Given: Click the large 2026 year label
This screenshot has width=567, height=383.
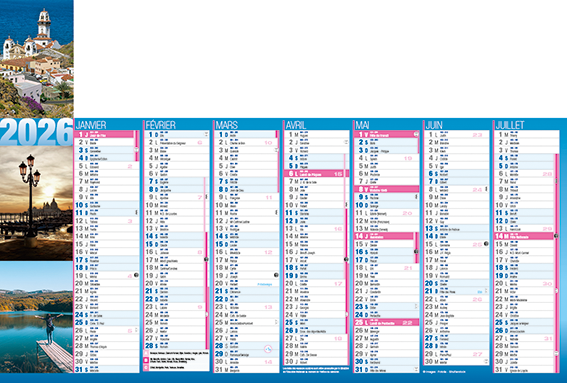Looking at the screenshot, I should (37, 132).
